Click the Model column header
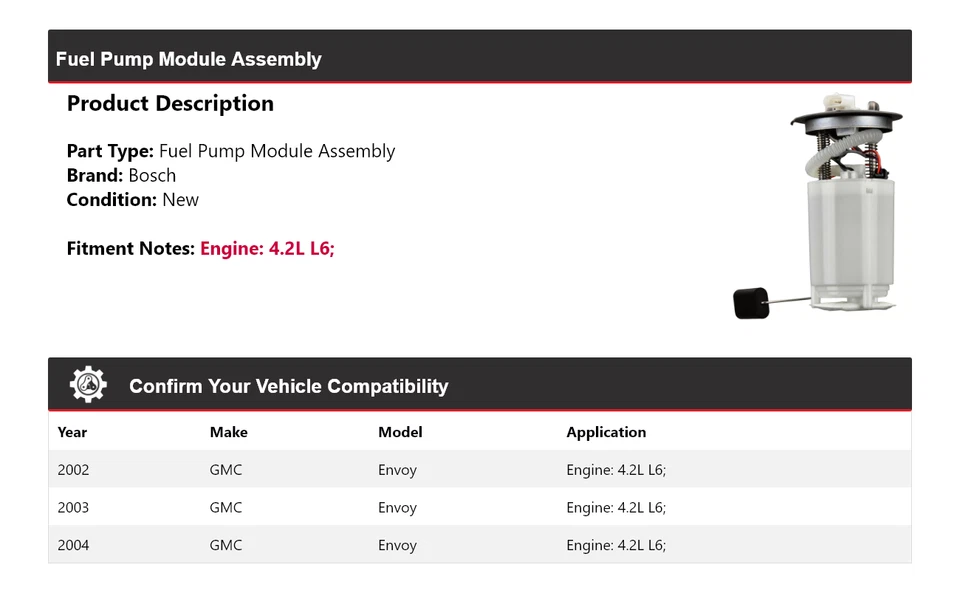This screenshot has height=593, width=960. coord(400,432)
